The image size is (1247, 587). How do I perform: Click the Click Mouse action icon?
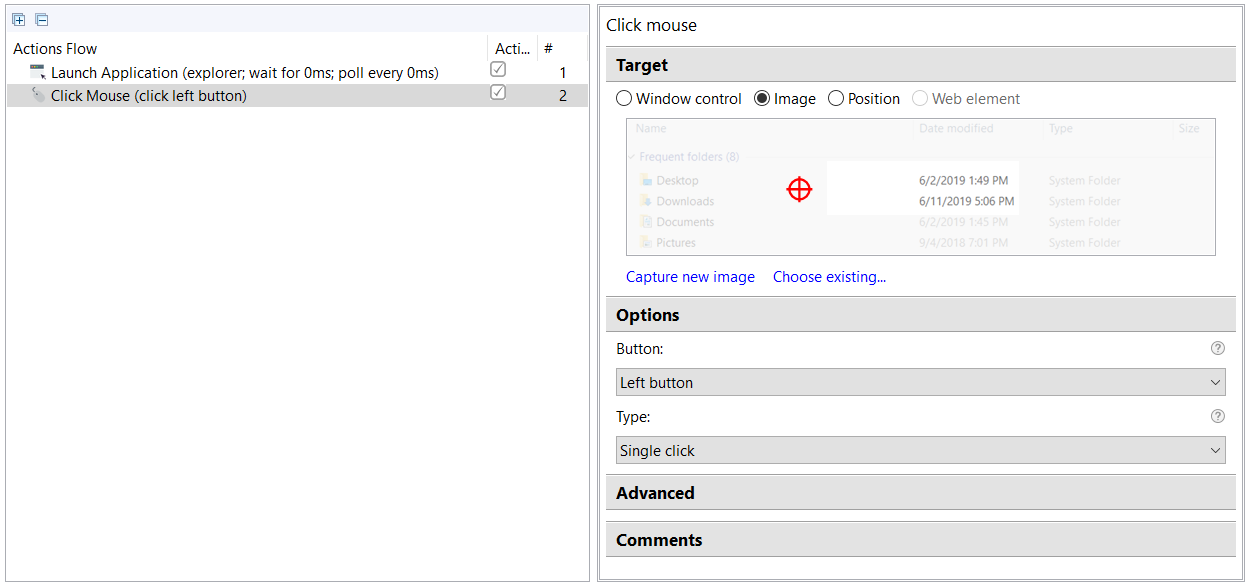click(x=38, y=95)
